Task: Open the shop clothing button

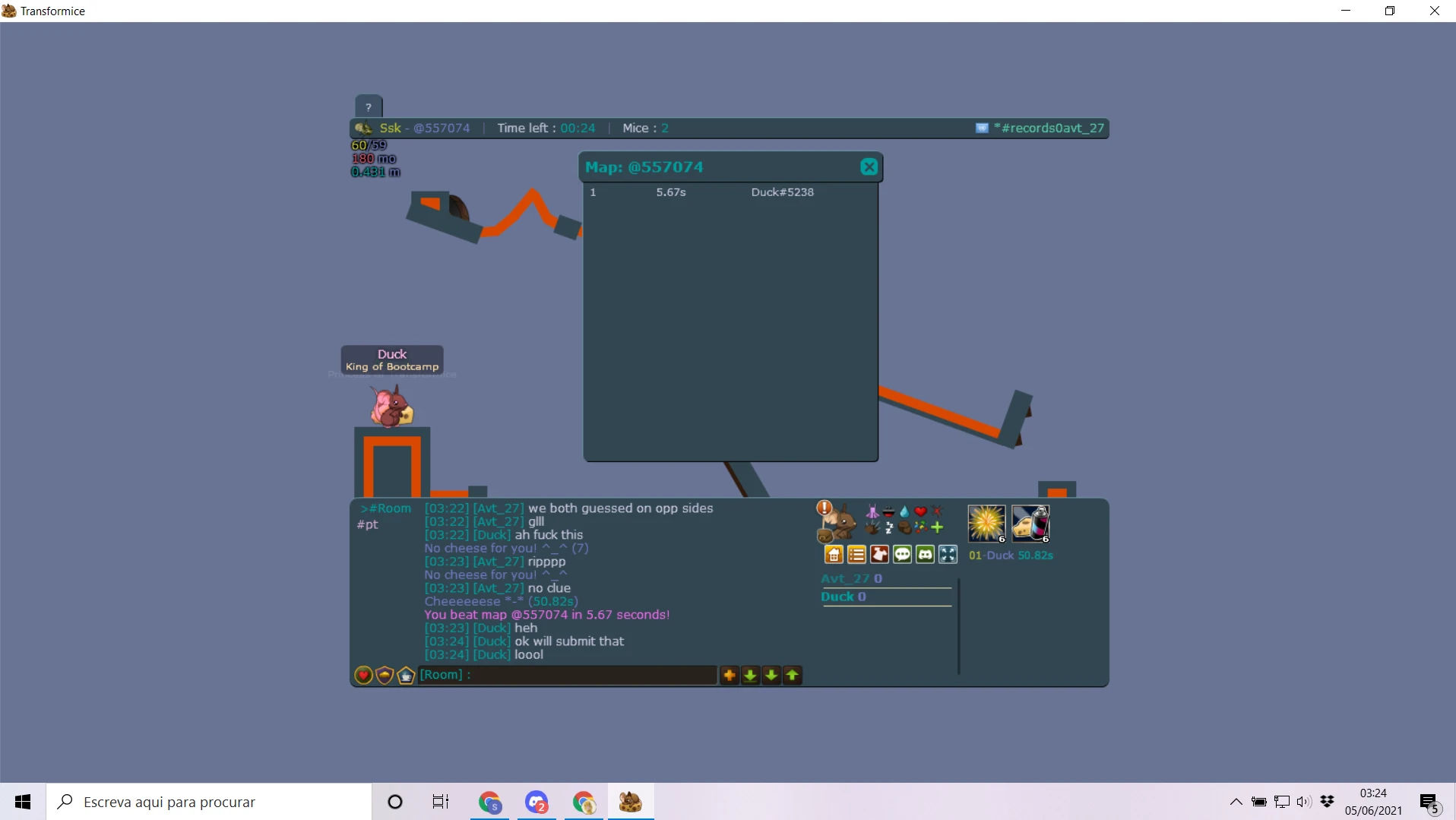Action: (x=879, y=555)
